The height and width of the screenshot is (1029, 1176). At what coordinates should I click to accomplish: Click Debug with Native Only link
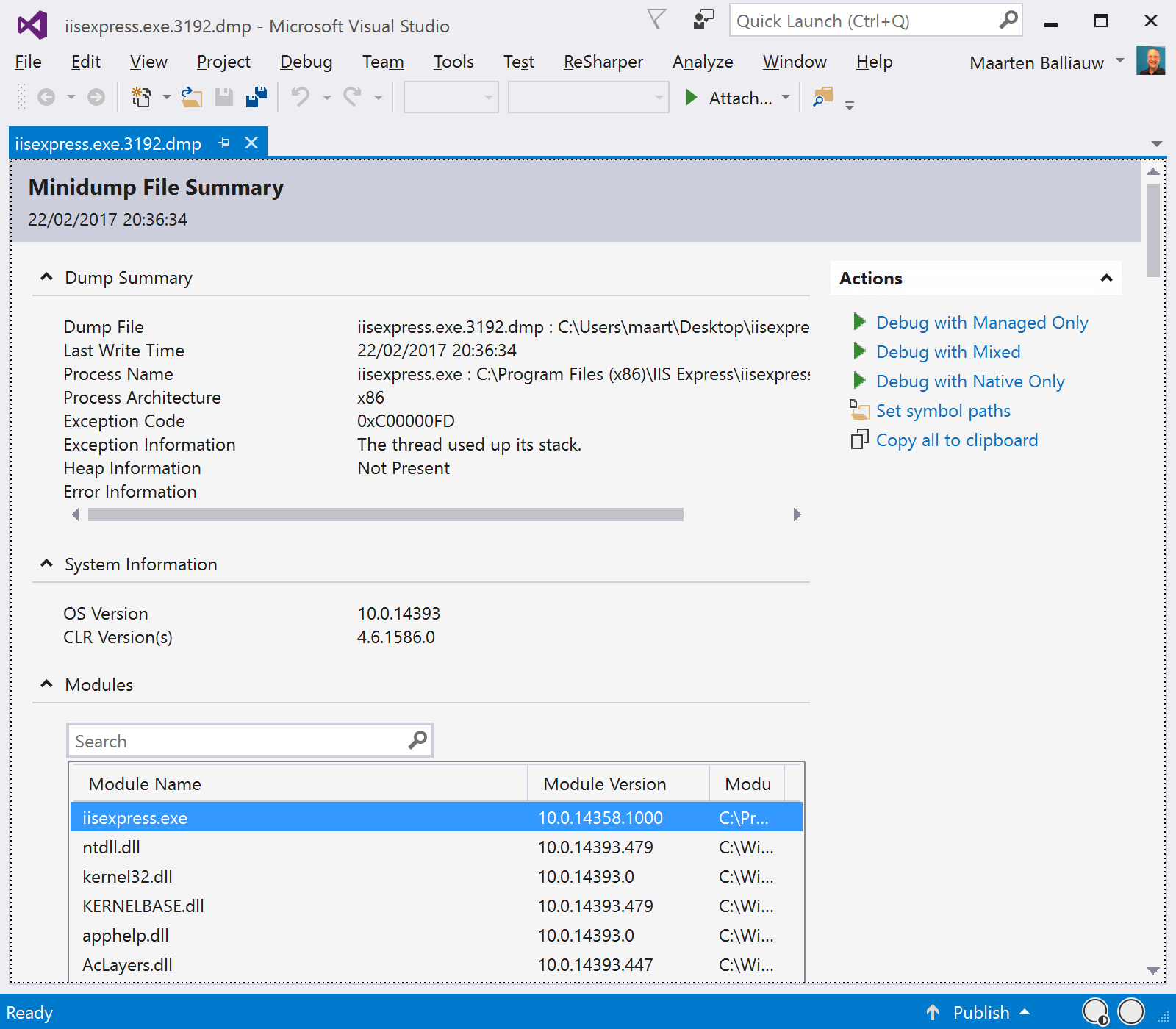pyautogui.click(x=970, y=381)
